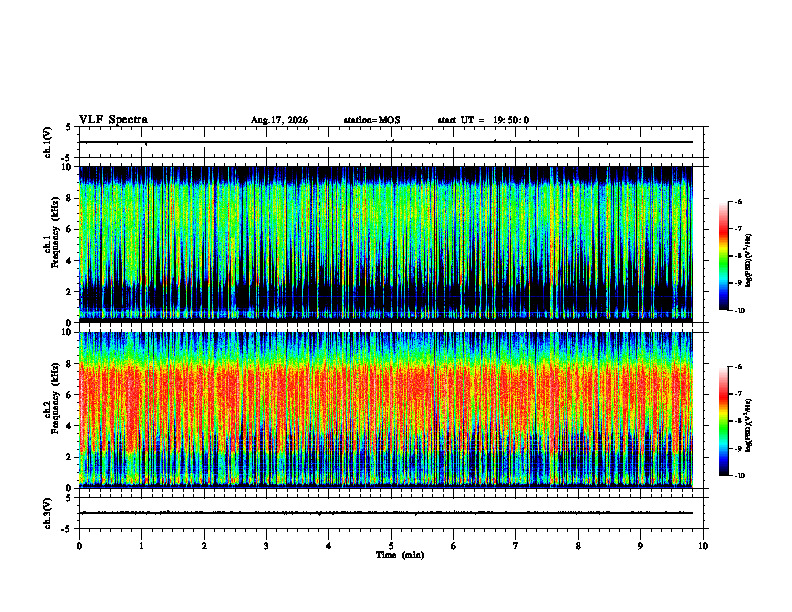Image resolution: width=792 pixels, height=612 pixels.
Task: Click time axis tick label "6"
Action: [x=454, y=546]
